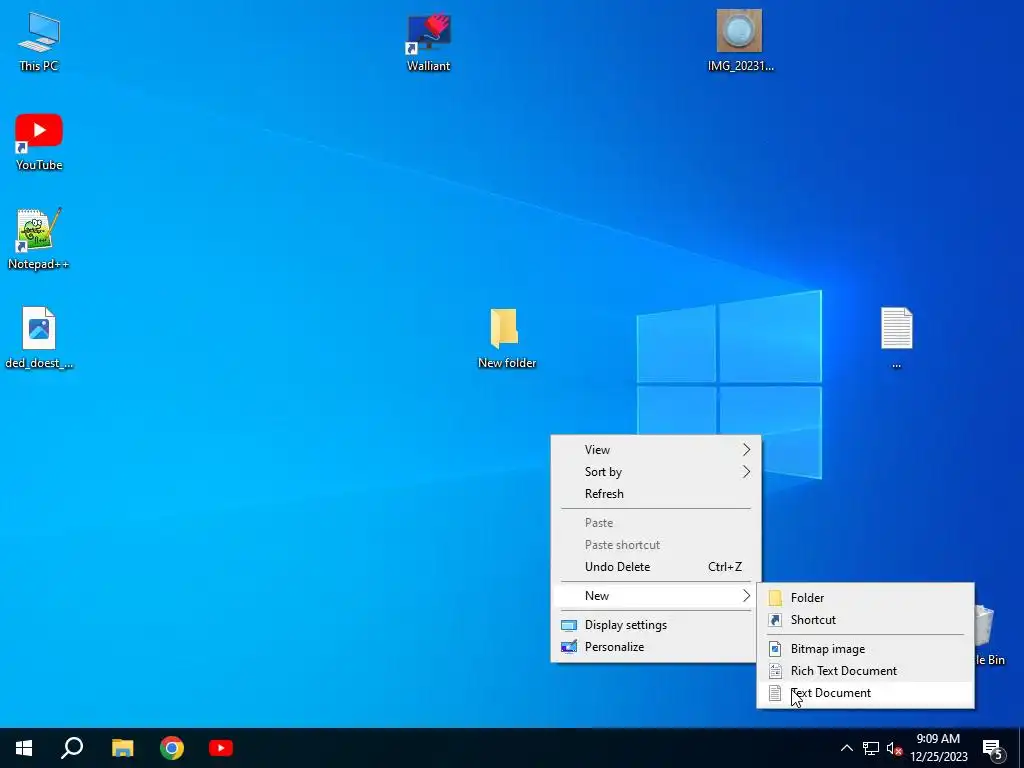
Task: Click the Display settings monitor icon
Action: point(569,625)
